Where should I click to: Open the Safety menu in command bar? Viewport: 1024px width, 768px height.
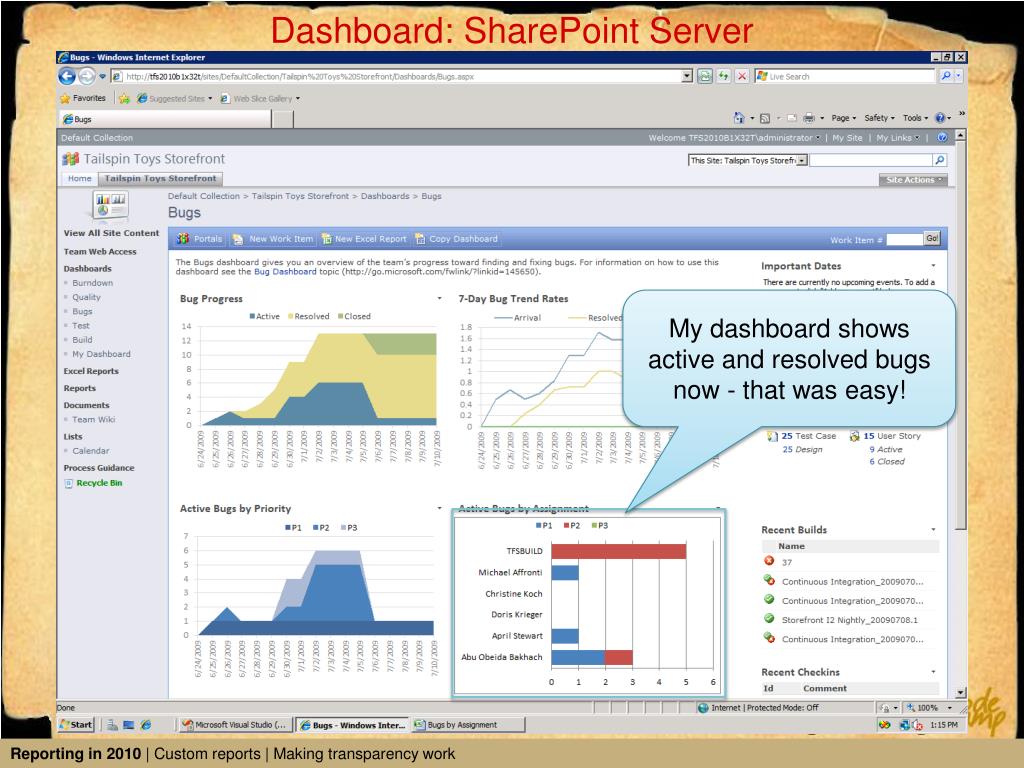[x=879, y=118]
